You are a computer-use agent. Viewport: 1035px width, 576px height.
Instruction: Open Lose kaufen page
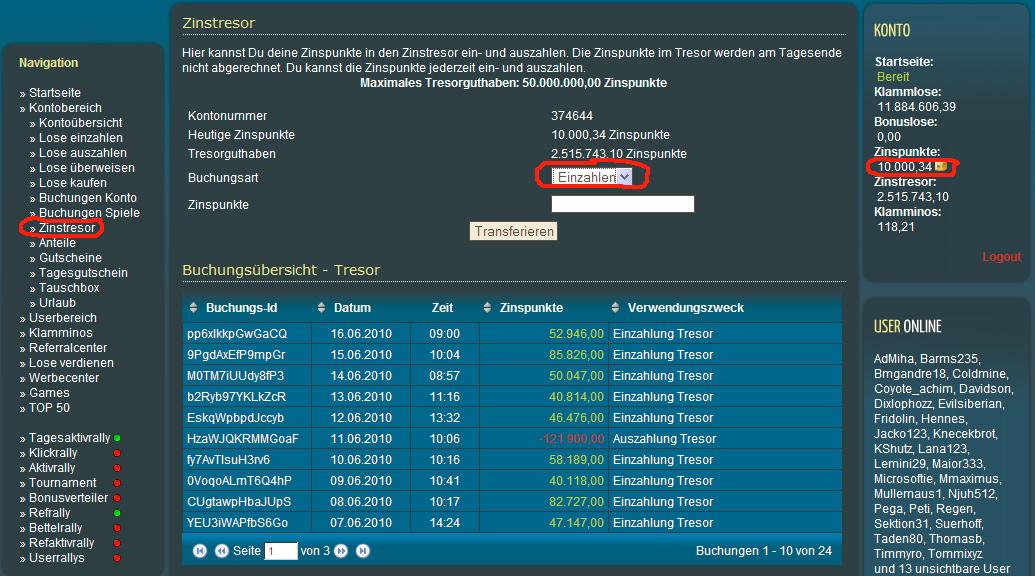coord(73,183)
